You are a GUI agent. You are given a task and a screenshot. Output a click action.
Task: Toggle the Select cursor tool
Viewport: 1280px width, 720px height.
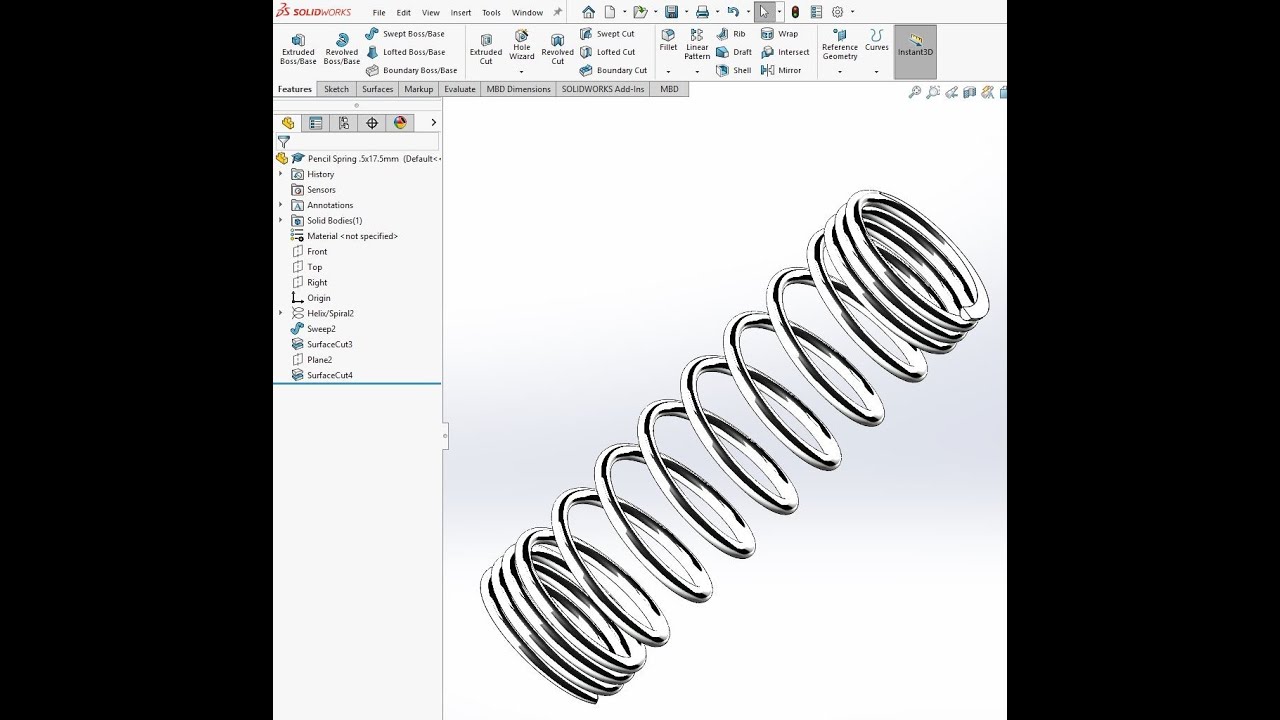coord(764,12)
